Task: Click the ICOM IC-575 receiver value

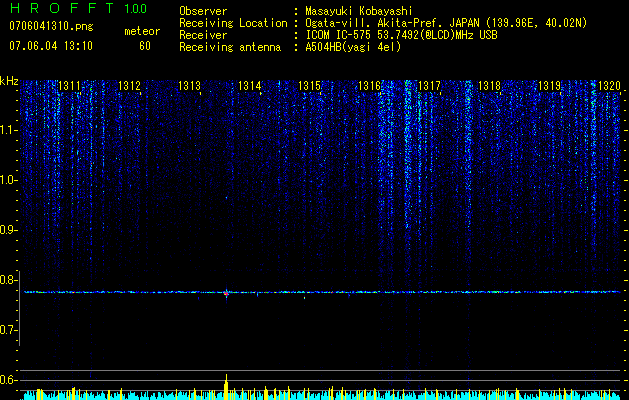Action: (401, 35)
